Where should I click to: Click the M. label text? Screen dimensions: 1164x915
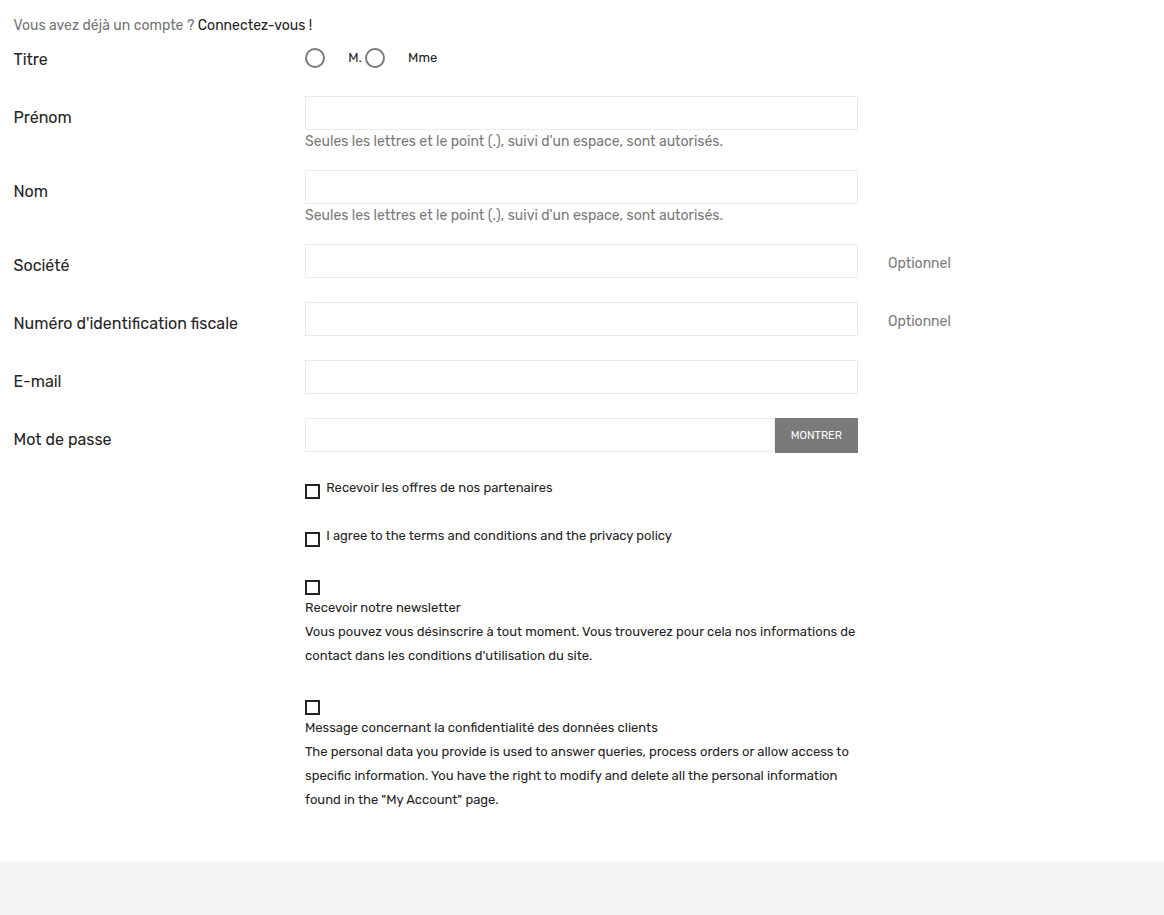coord(355,58)
